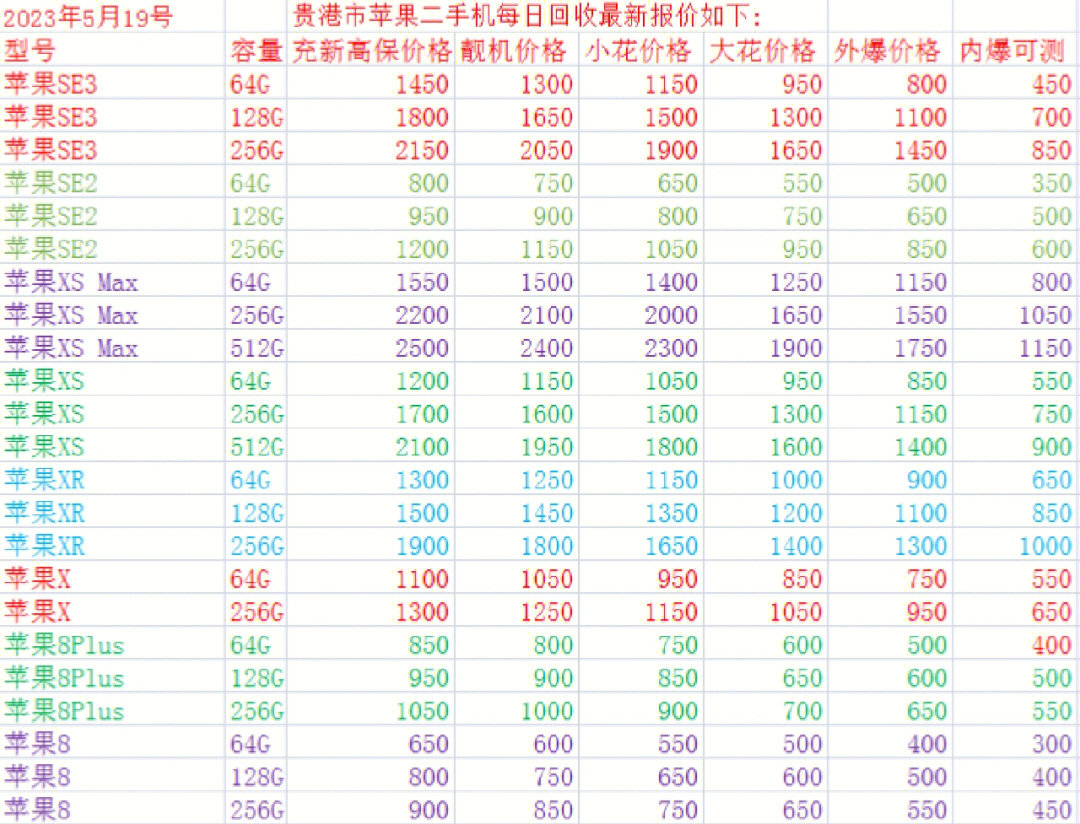Select 充新高保价格 value 900 in 苹果8 256G row

(x=428, y=810)
